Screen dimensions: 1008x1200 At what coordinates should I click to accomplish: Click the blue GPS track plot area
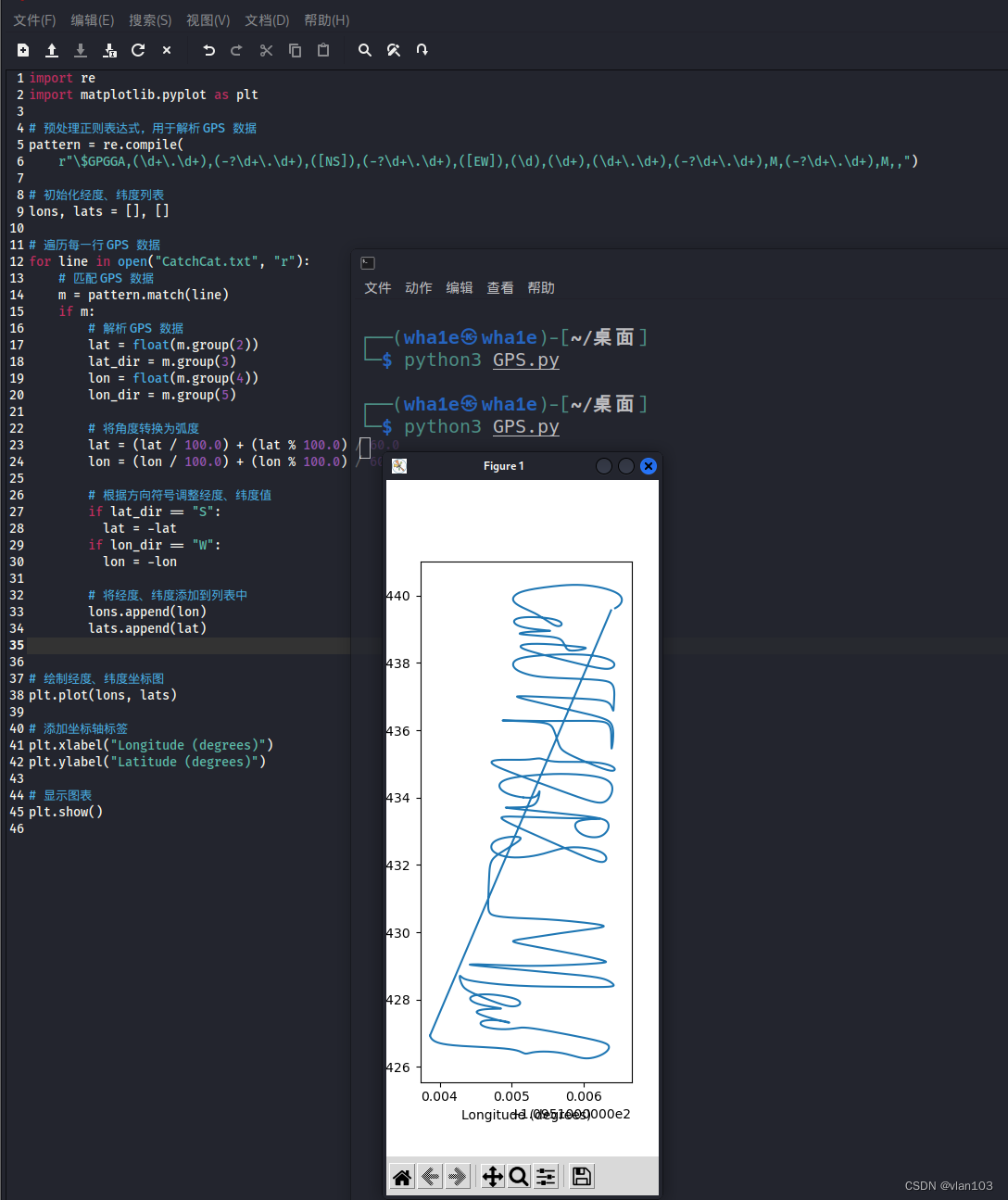(x=526, y=822)
